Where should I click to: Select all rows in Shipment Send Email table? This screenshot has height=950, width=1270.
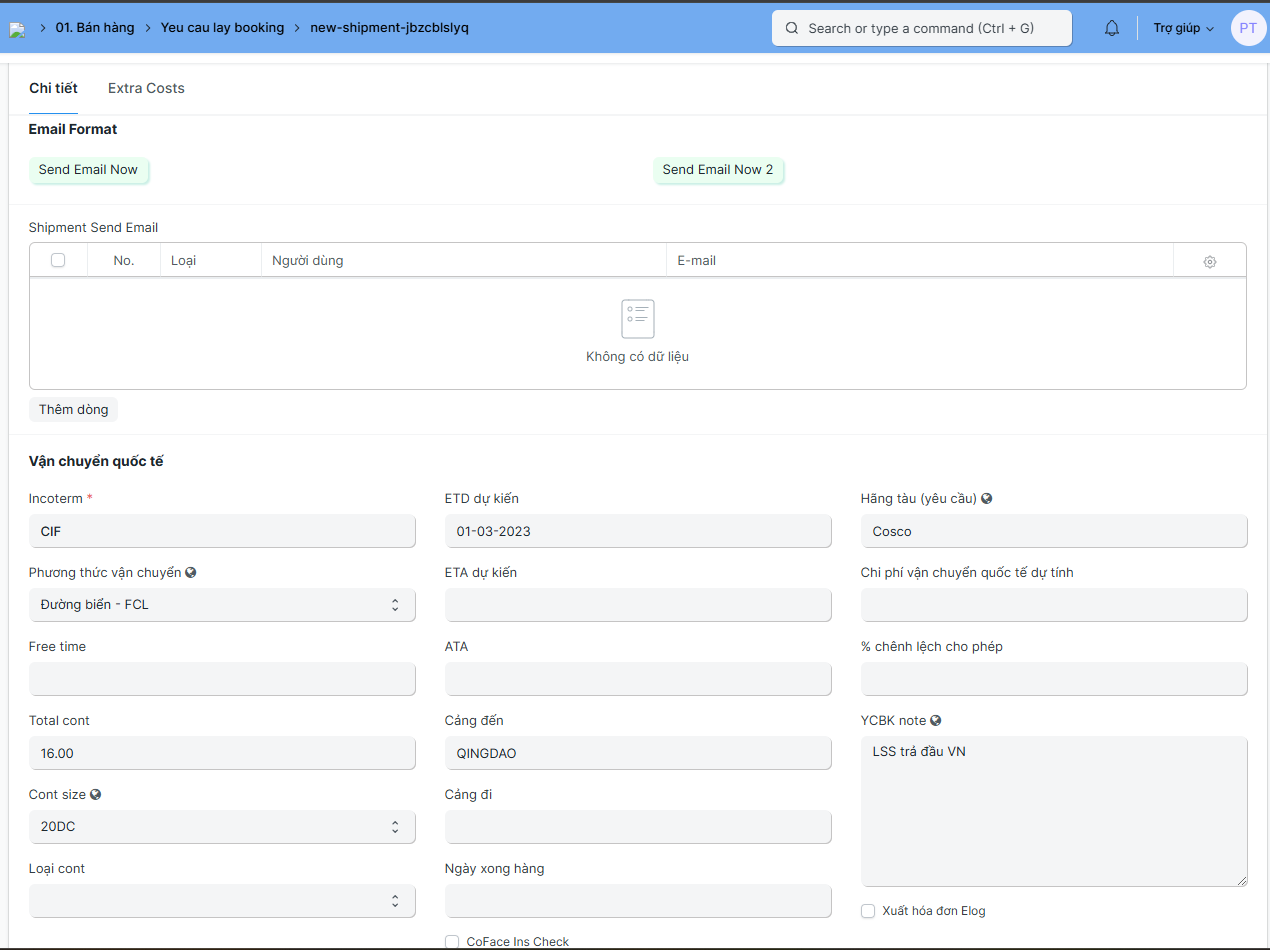tap(58, 260)
